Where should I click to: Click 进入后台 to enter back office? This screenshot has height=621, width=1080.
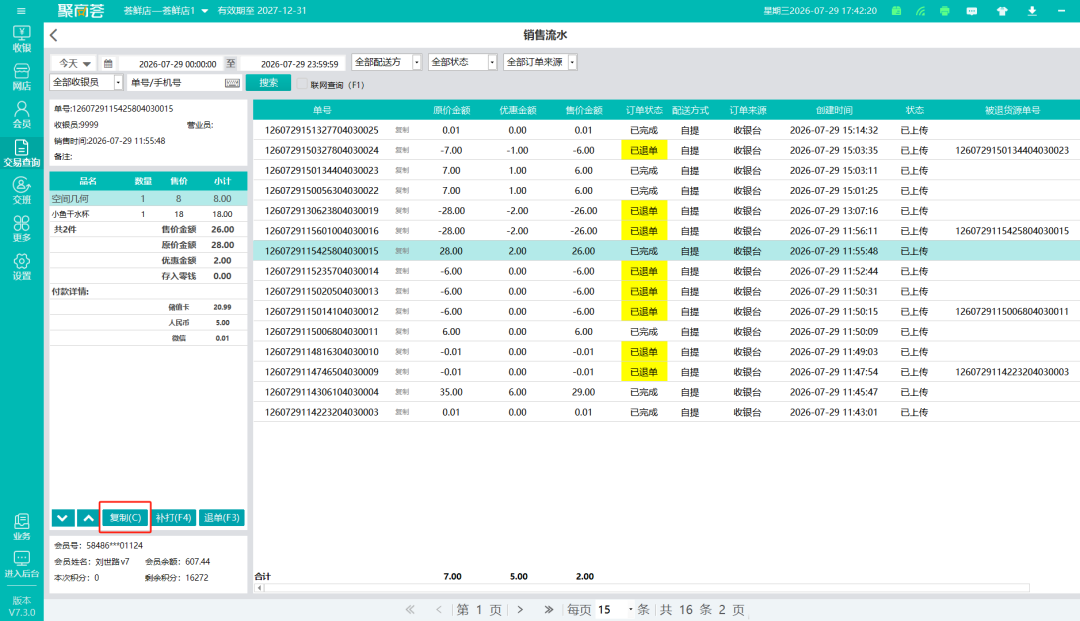click(21, 564)
